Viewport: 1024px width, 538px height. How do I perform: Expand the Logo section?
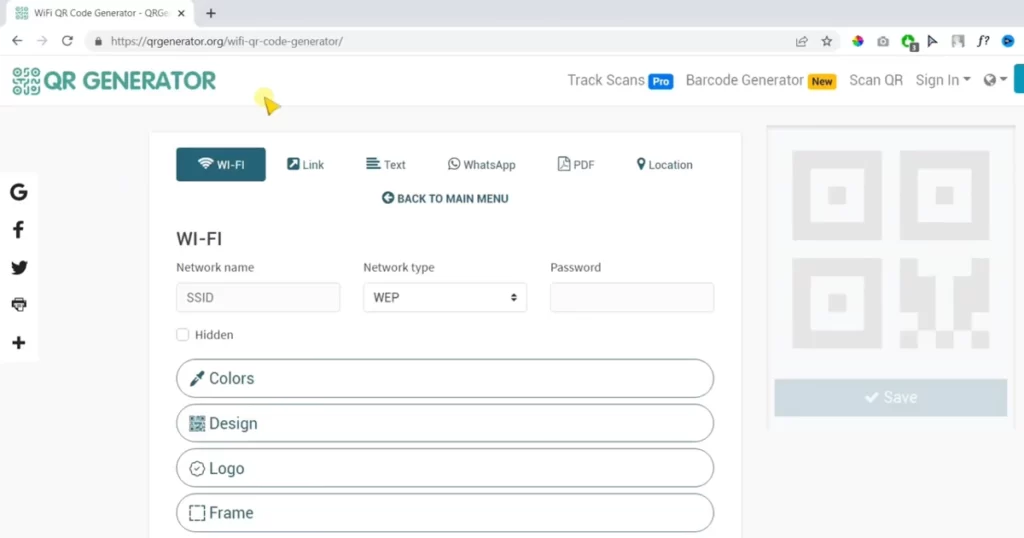click(445, 468)
